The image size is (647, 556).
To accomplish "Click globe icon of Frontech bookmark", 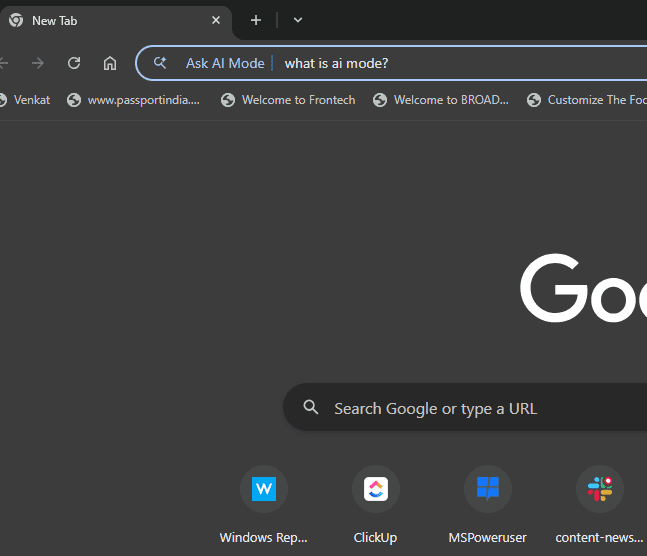I will point(228,100).
